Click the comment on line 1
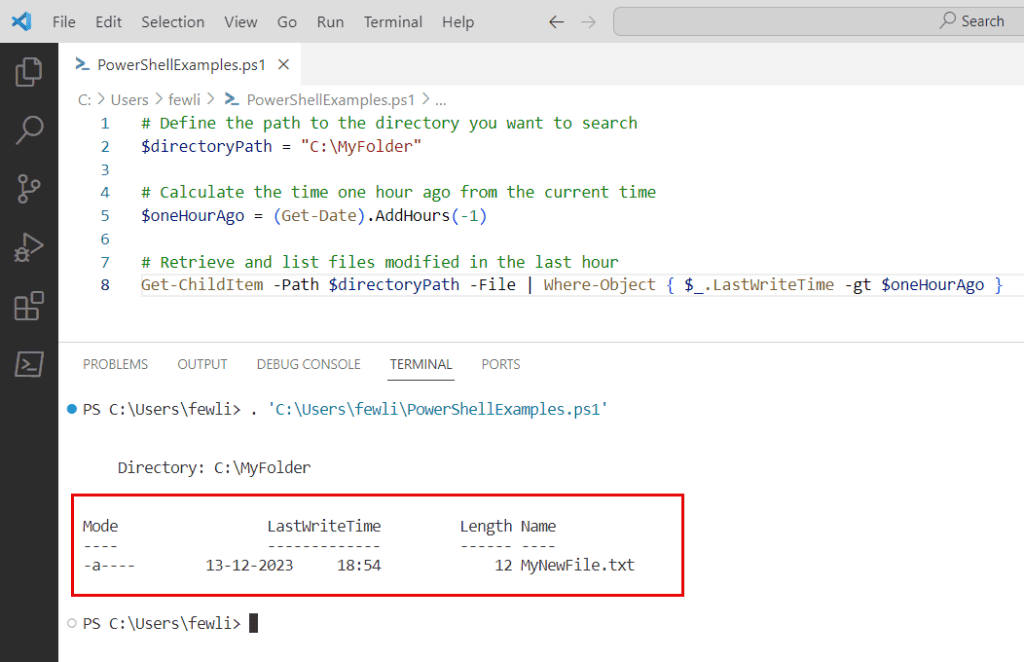This screenshot has height=662, width=1024. click(x=389, y=123)
